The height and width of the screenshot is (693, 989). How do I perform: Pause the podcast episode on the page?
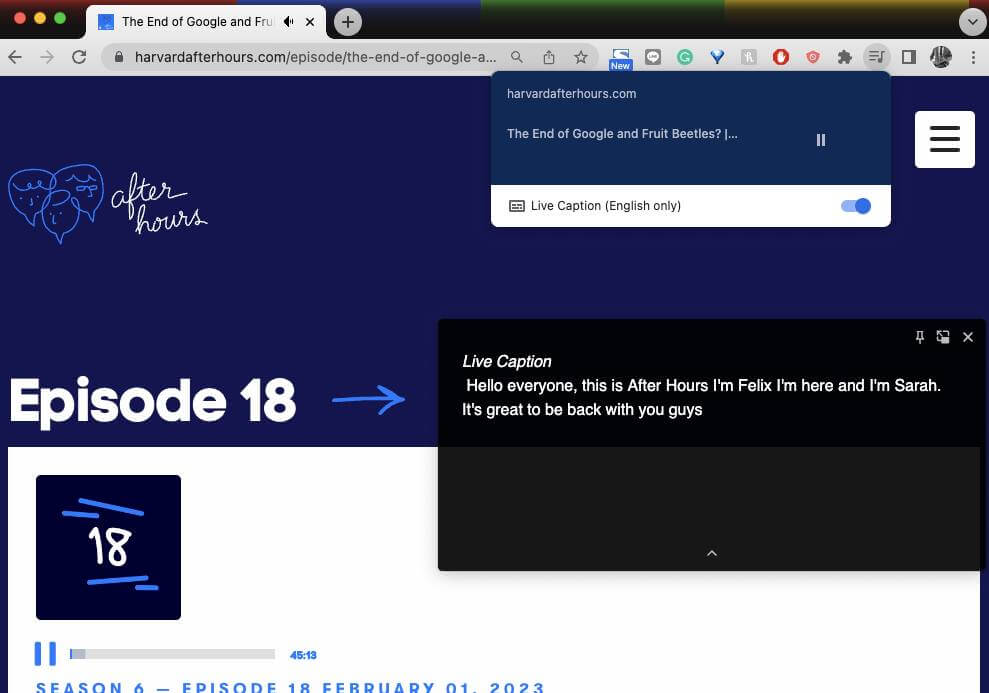45,654
